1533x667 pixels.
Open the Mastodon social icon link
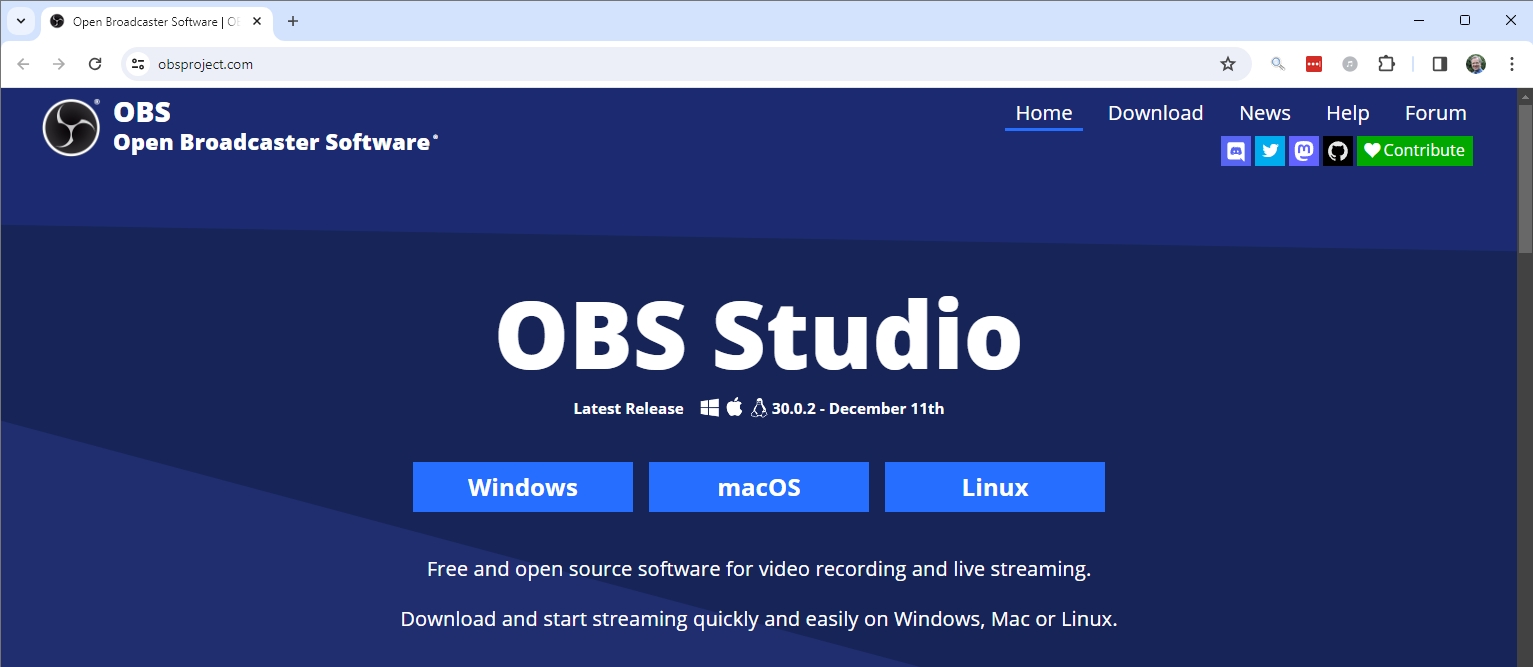(1304, 151)
